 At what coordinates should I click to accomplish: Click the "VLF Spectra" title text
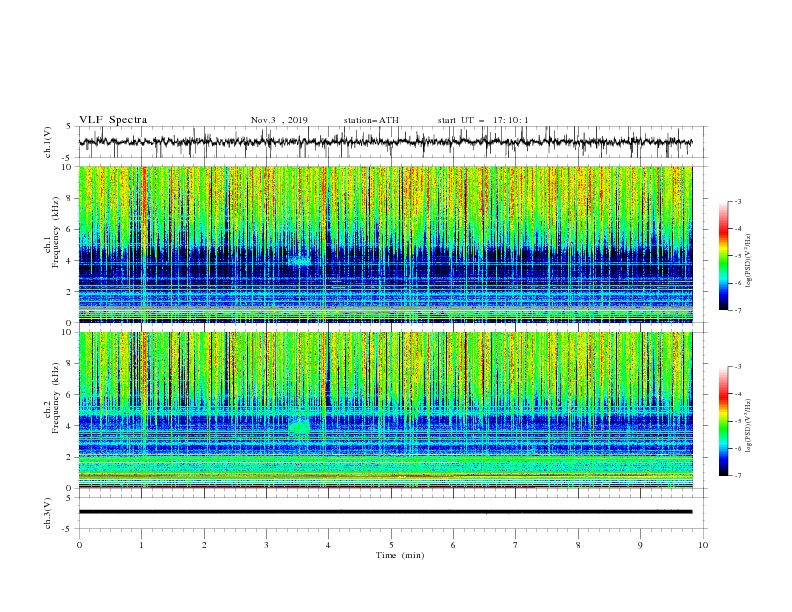113,120
